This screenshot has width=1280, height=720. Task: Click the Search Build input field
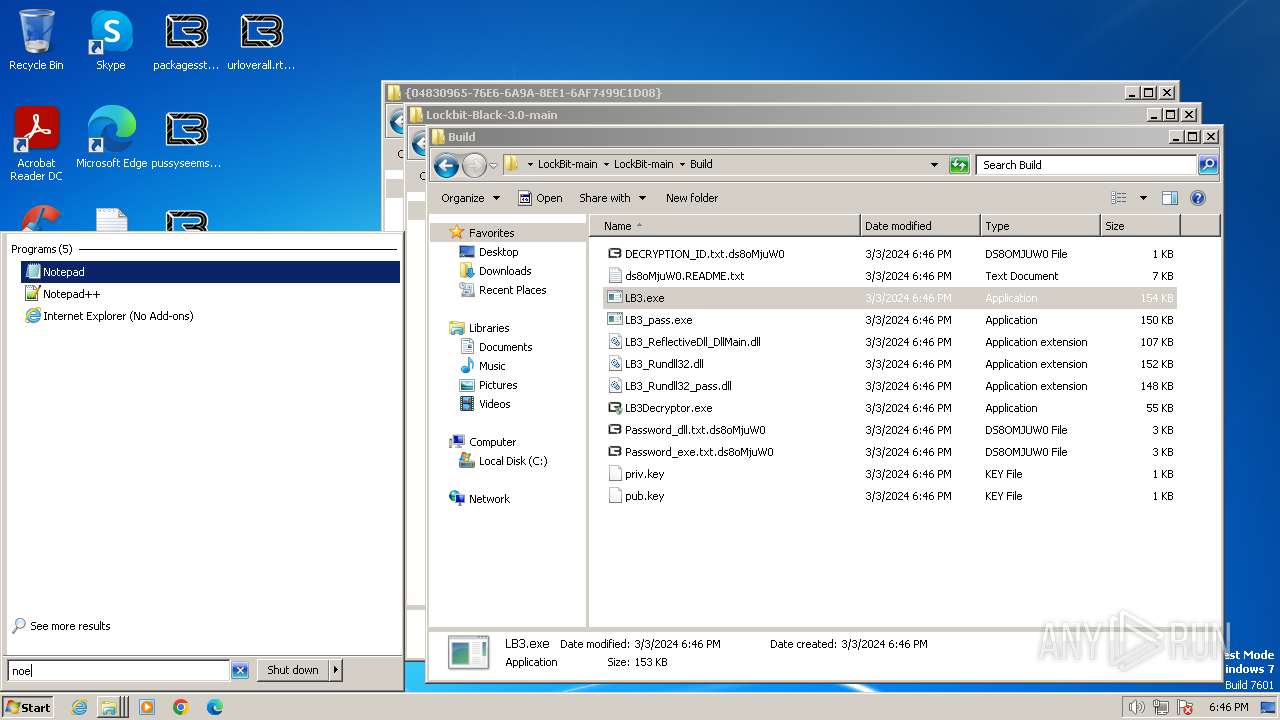pos(1086,165)
